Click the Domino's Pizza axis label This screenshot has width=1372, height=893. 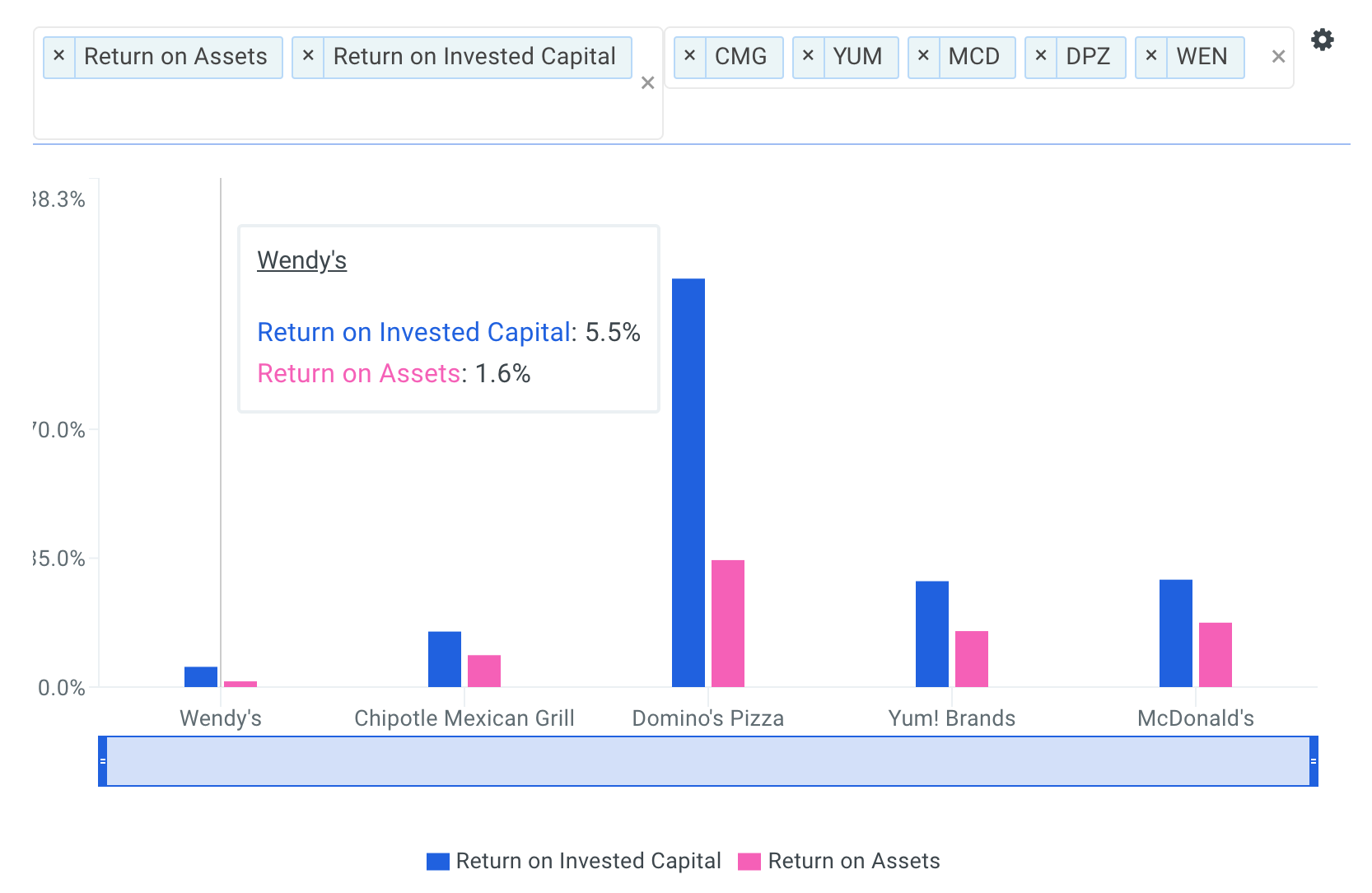[708, 718]
